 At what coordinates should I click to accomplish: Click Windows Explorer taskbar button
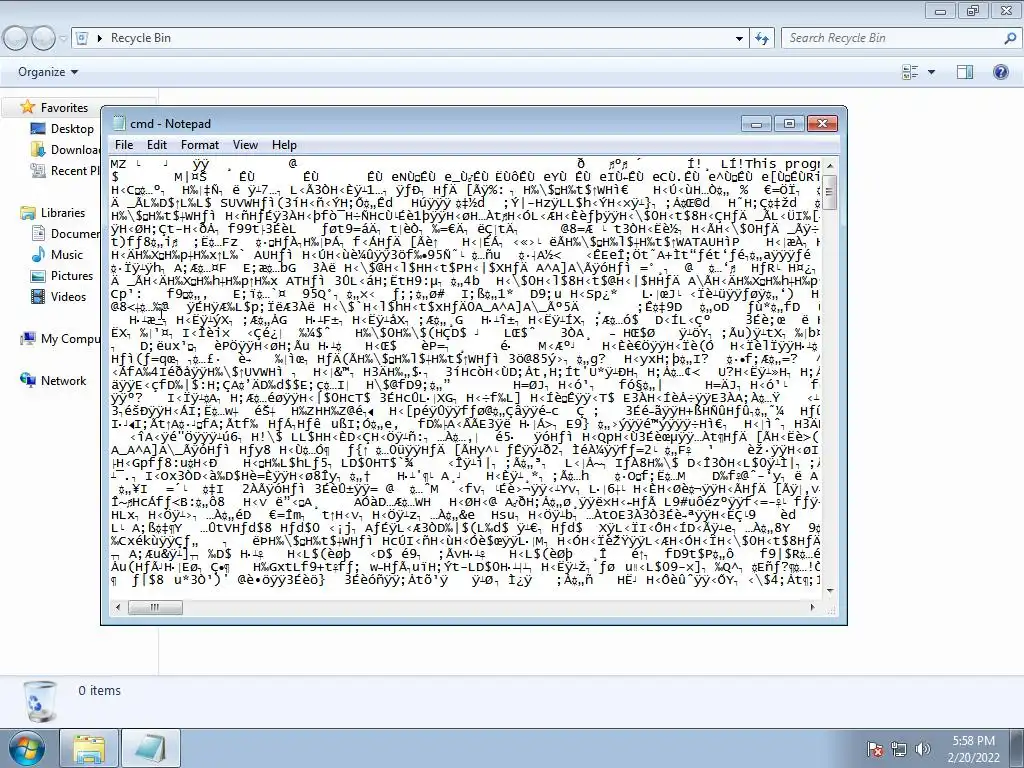89,749
